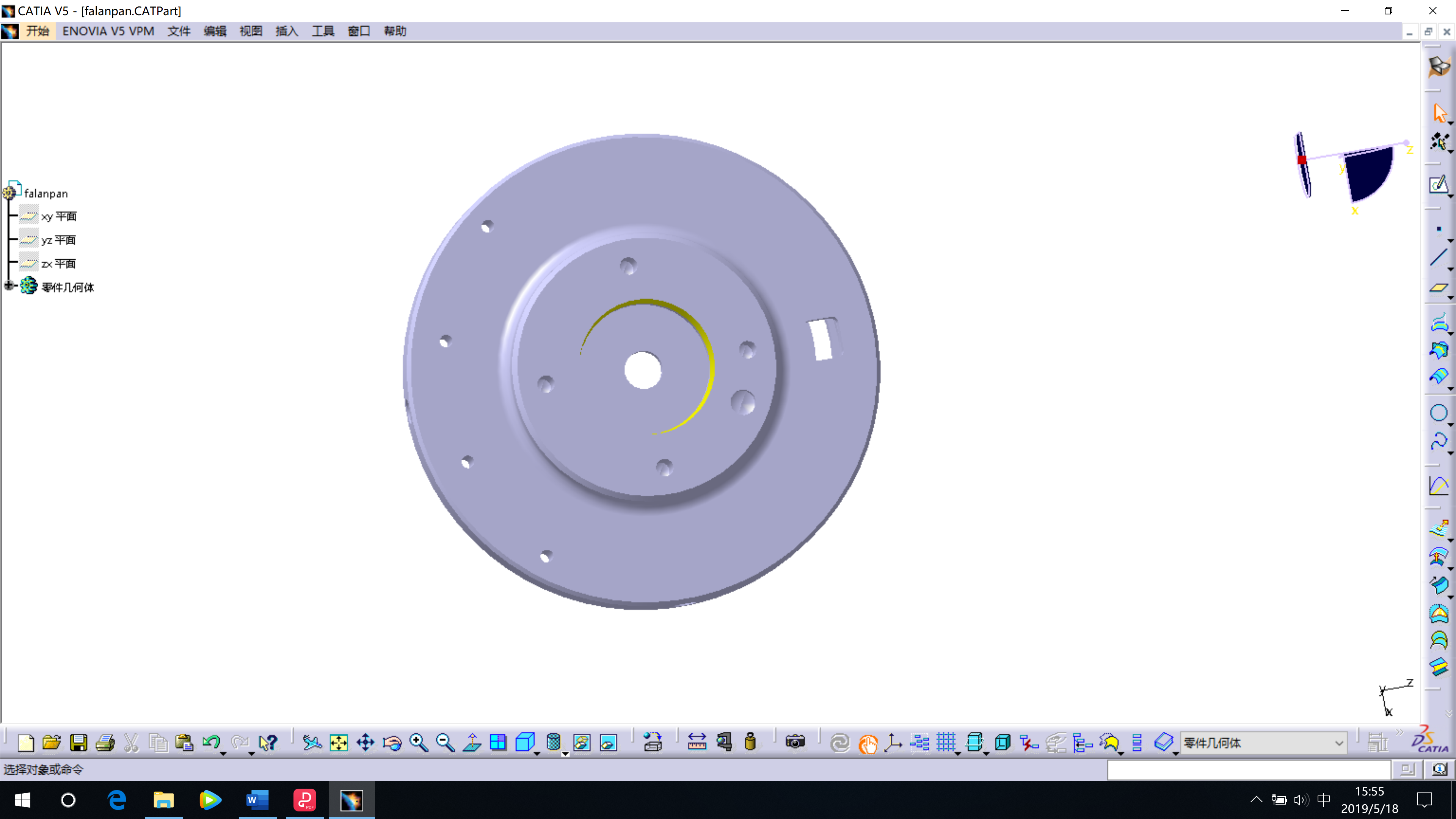Open the 插入 menu
Image resolution: width=1456 pixels, height=819 pixels.
point(286,31)
